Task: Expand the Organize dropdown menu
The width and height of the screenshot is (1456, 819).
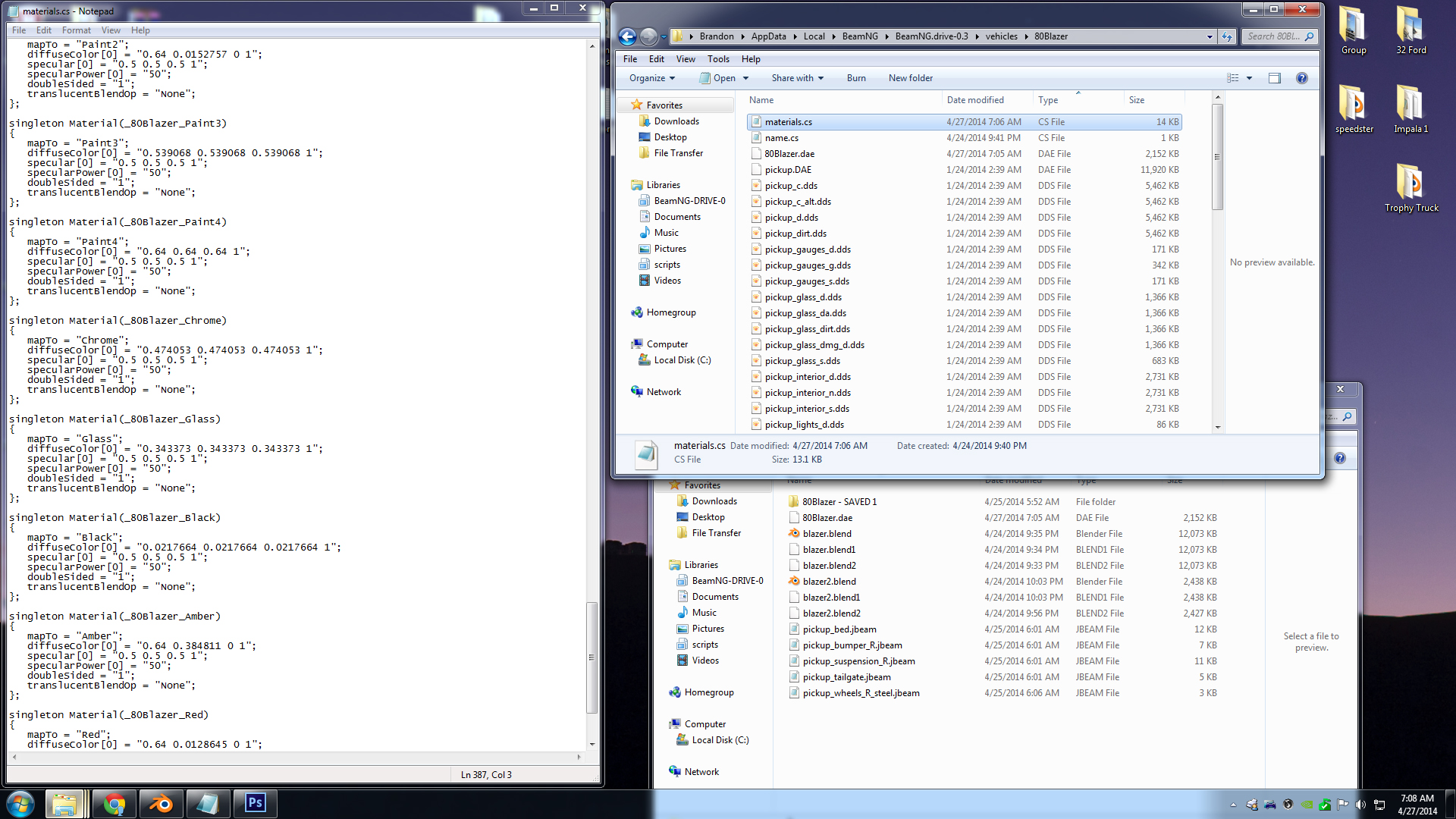Action: (x=651, y=78)
